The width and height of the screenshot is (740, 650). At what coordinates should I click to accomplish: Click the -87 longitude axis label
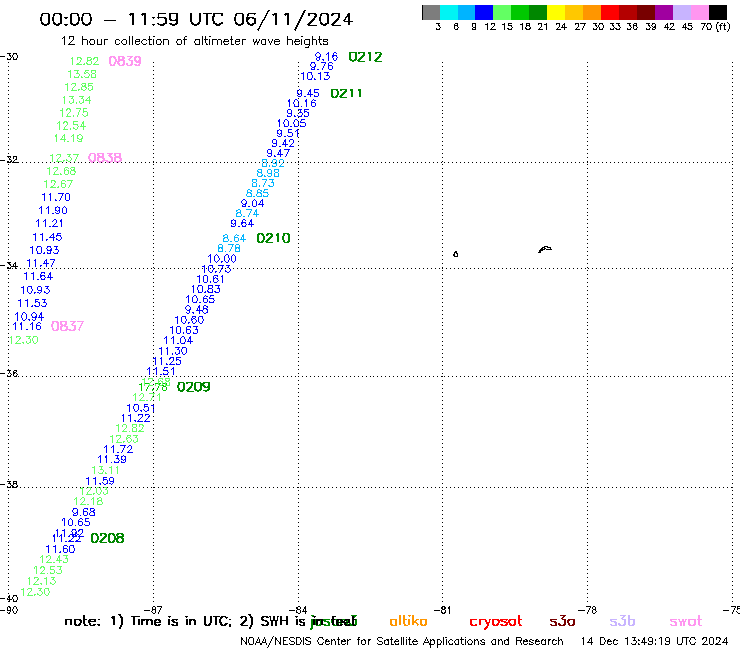pyautogui.click(x=153, y=610)
